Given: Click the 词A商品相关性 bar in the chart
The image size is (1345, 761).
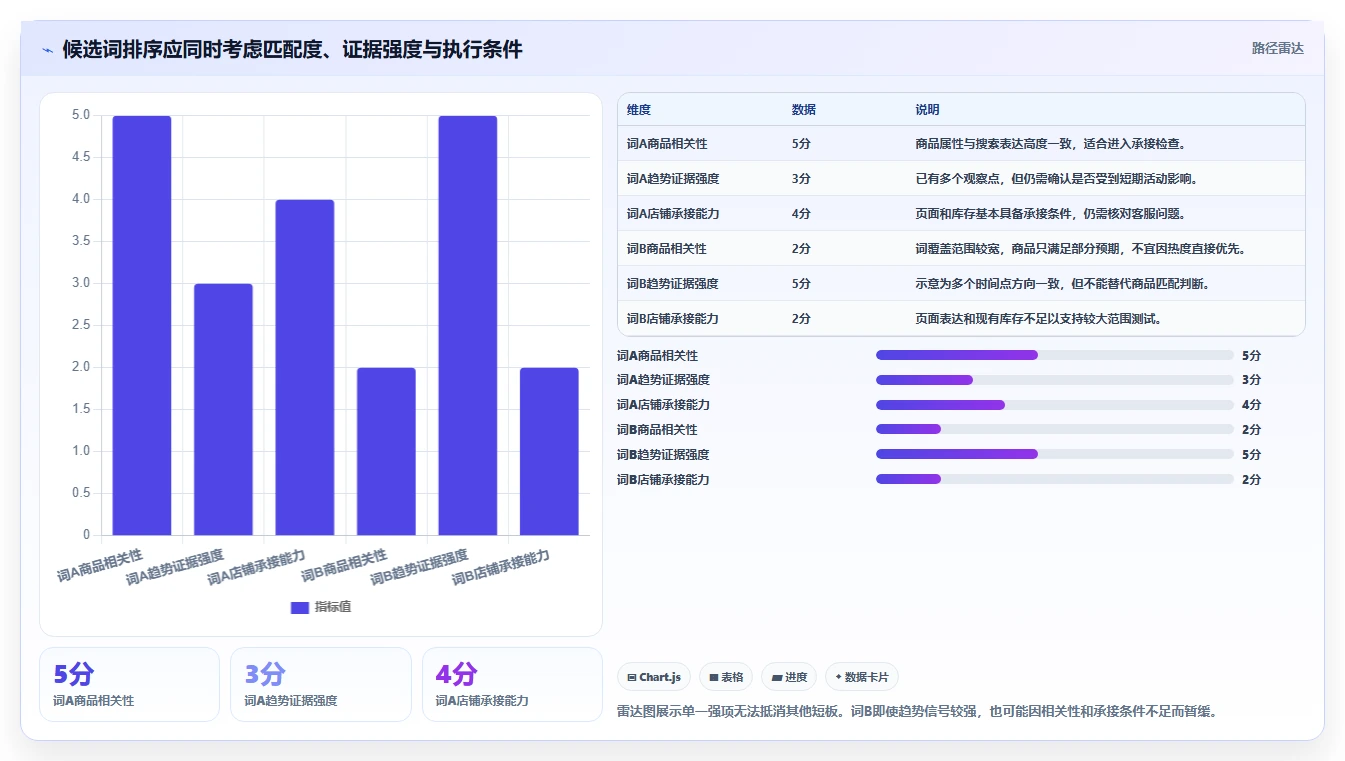Looking at the screenshot, I should click(x=142, y=325).
